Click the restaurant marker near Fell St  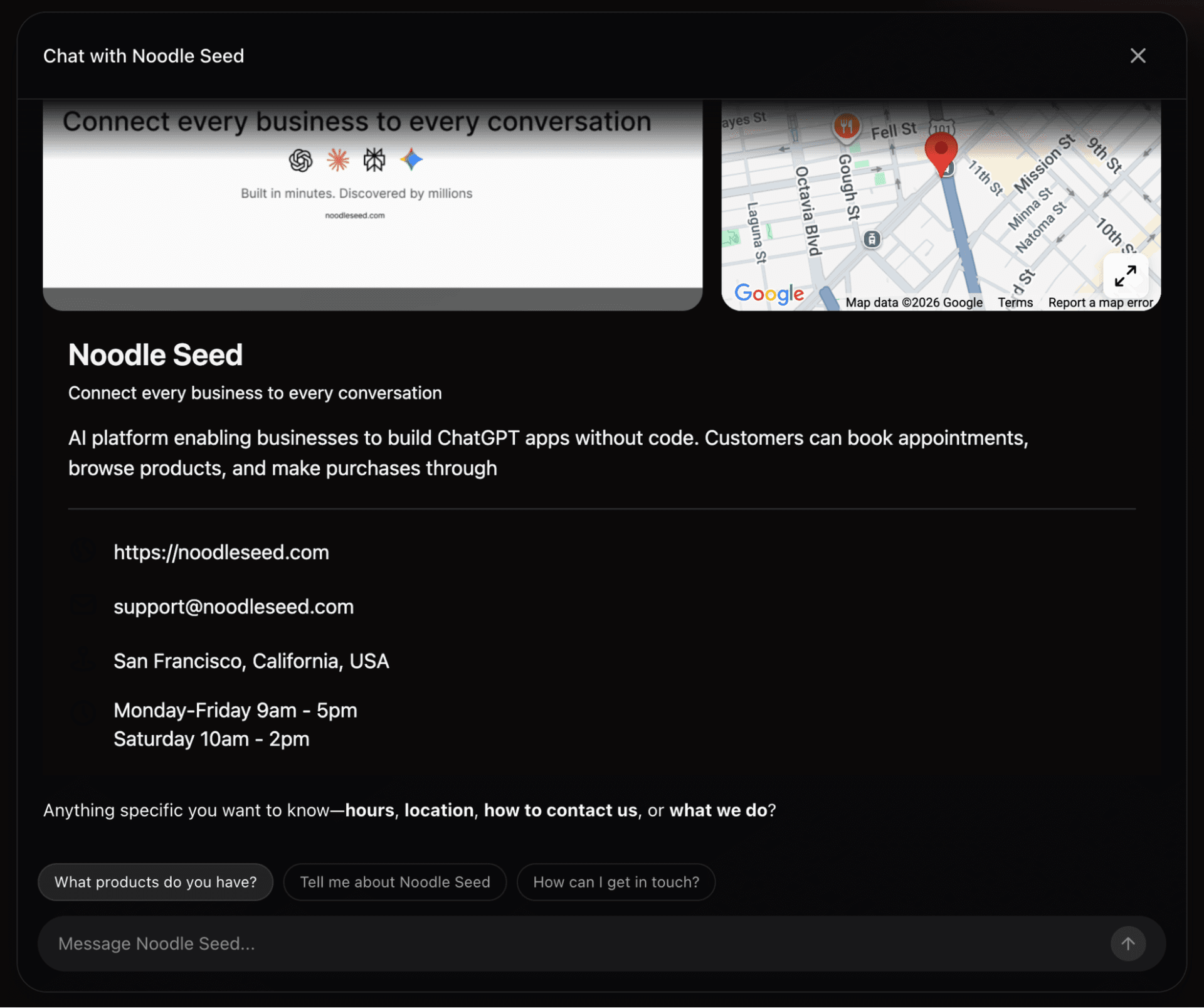846,126
